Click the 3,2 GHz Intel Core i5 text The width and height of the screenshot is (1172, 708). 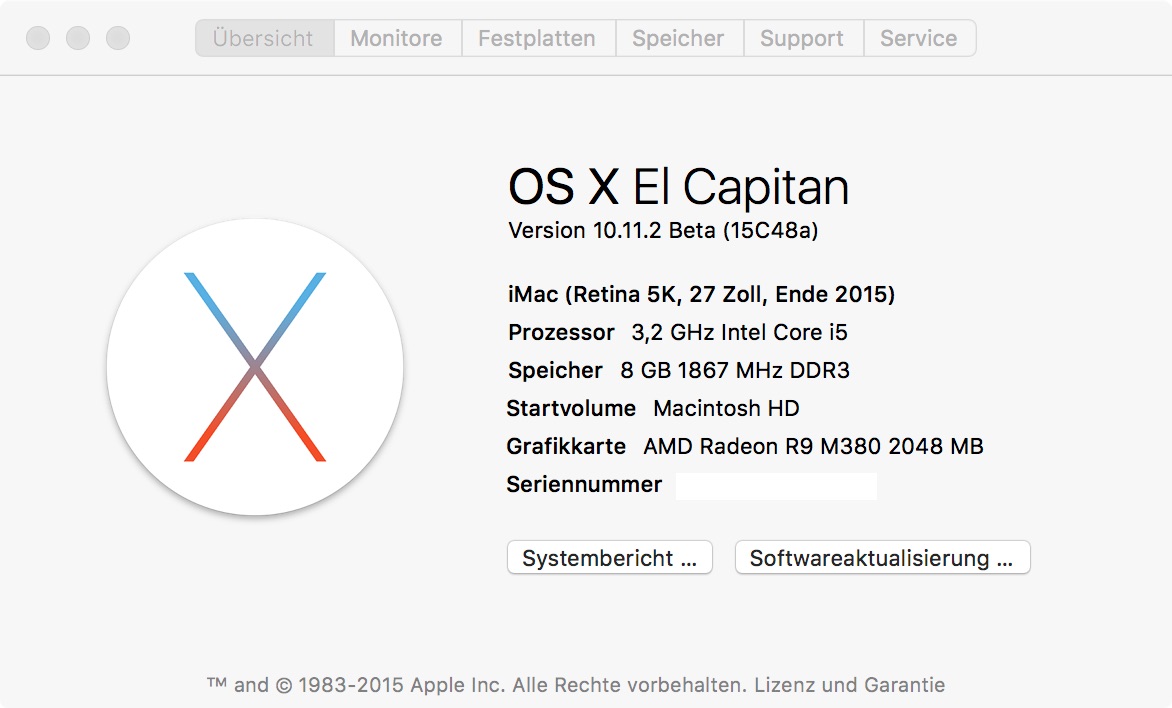click(739, 332)
